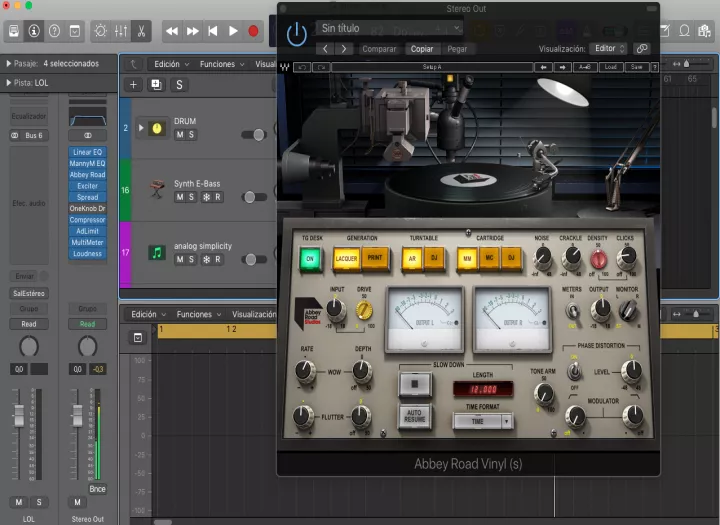Start playback with the Play button
The image size is (720, 525).
233,31
